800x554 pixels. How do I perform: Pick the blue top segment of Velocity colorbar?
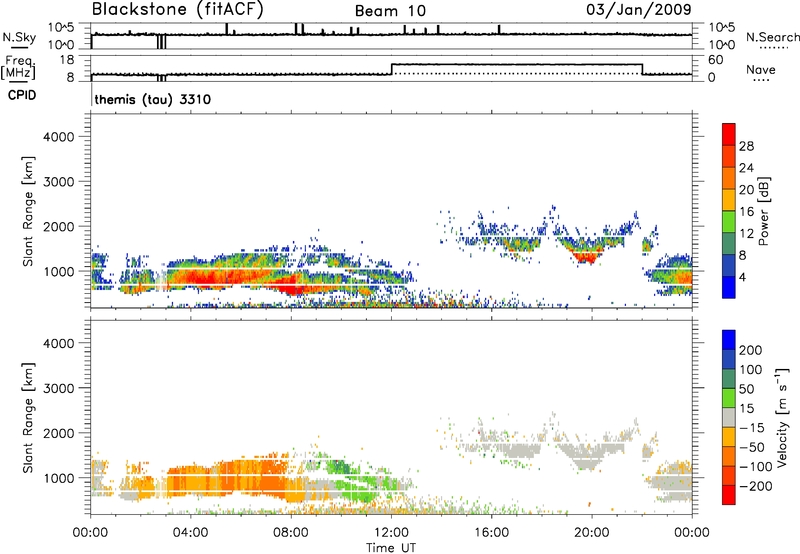729,339
